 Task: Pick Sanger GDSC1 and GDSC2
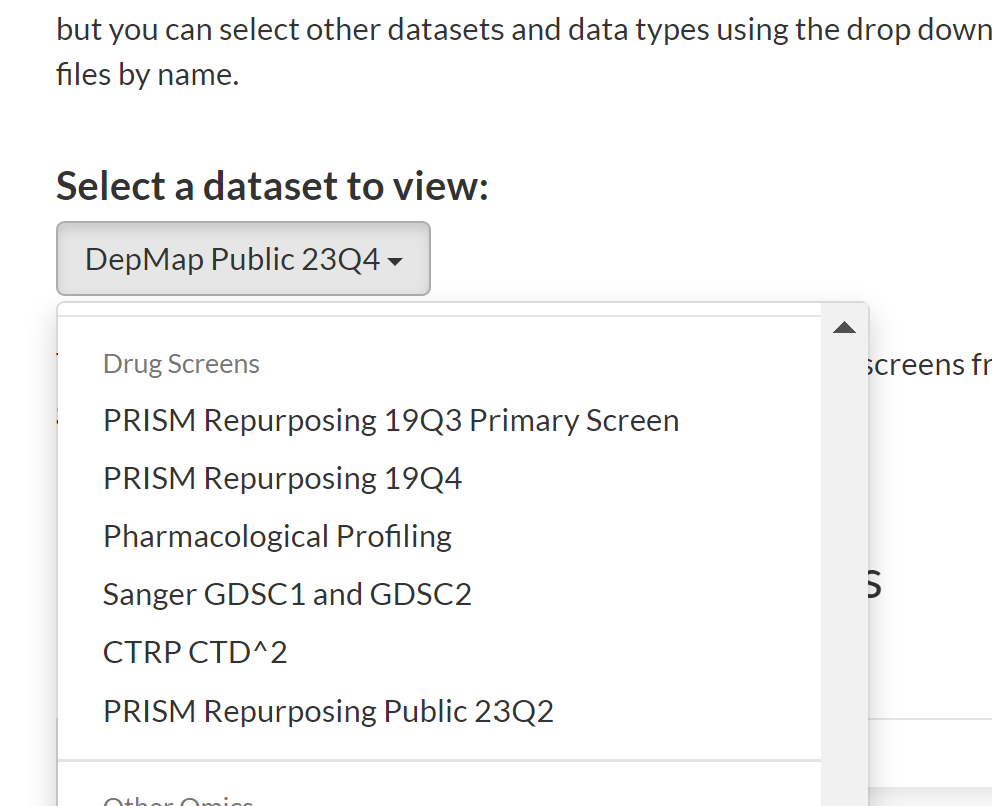tap(287, 595)
